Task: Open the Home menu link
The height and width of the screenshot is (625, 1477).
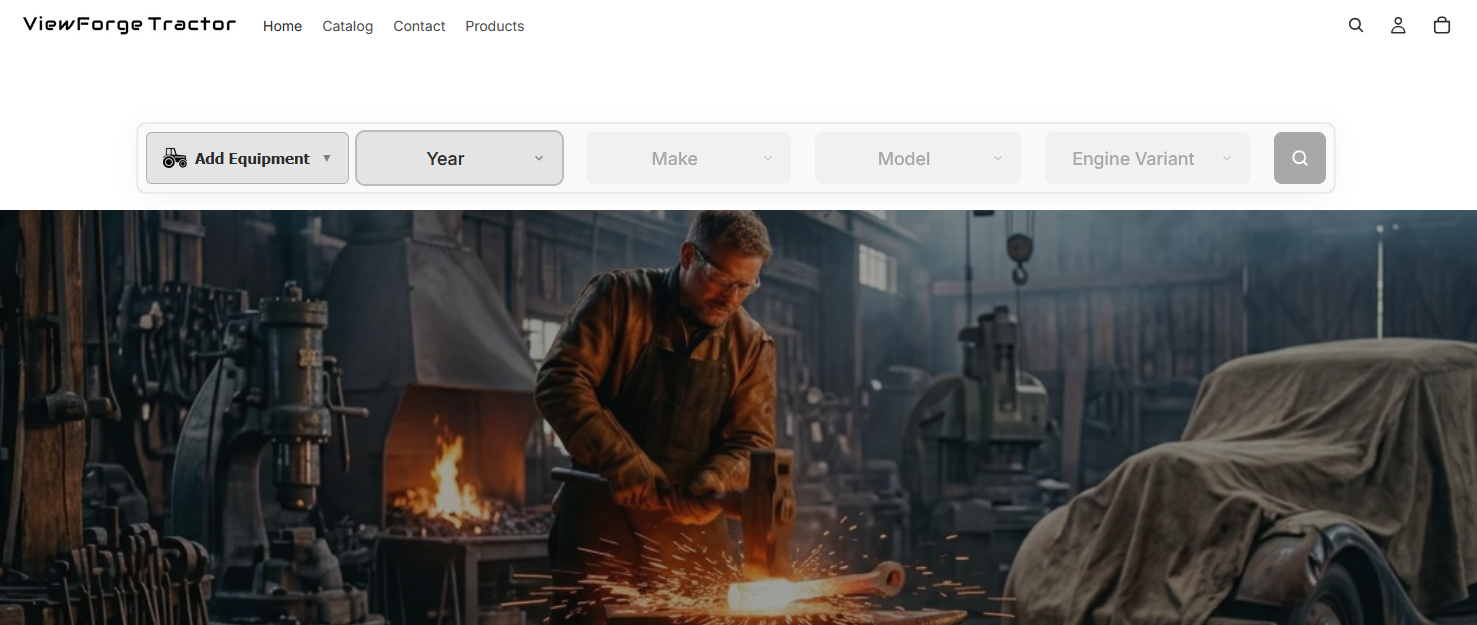Action: pos(282,26)
